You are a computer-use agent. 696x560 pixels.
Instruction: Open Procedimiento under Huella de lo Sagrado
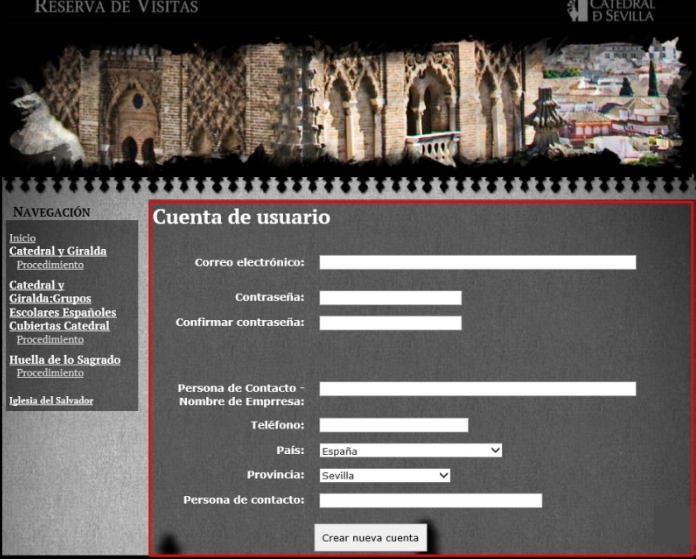(50, 373)
